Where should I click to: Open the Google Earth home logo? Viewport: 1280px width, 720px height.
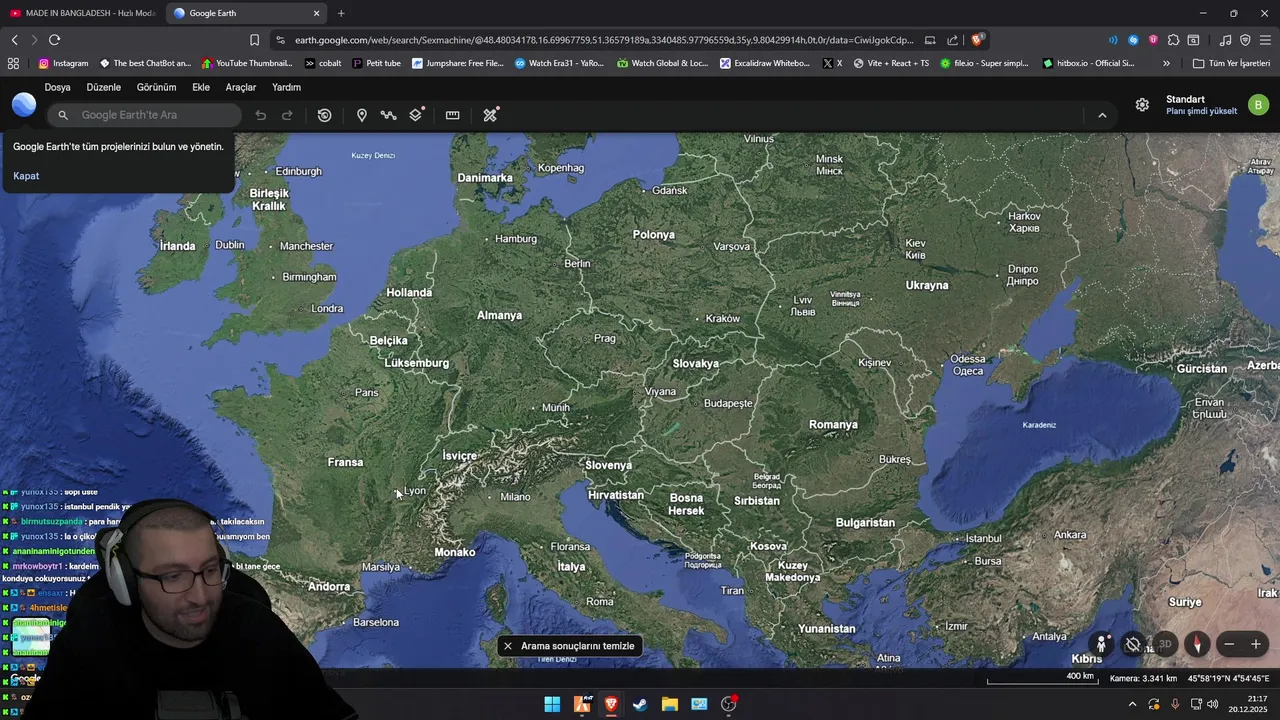click(24, 105)
